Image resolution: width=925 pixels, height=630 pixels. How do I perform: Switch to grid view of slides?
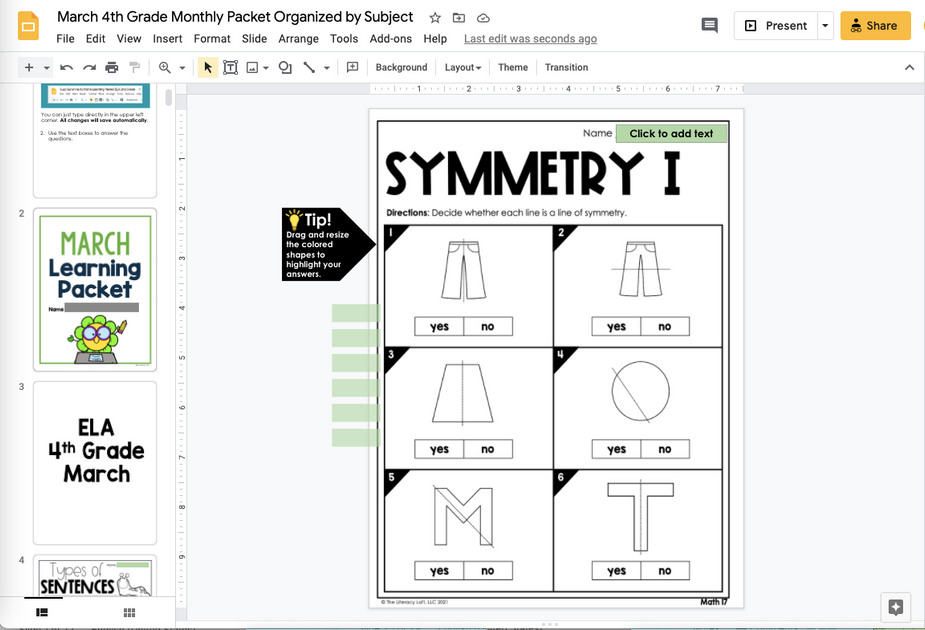(x=128, y=611)
